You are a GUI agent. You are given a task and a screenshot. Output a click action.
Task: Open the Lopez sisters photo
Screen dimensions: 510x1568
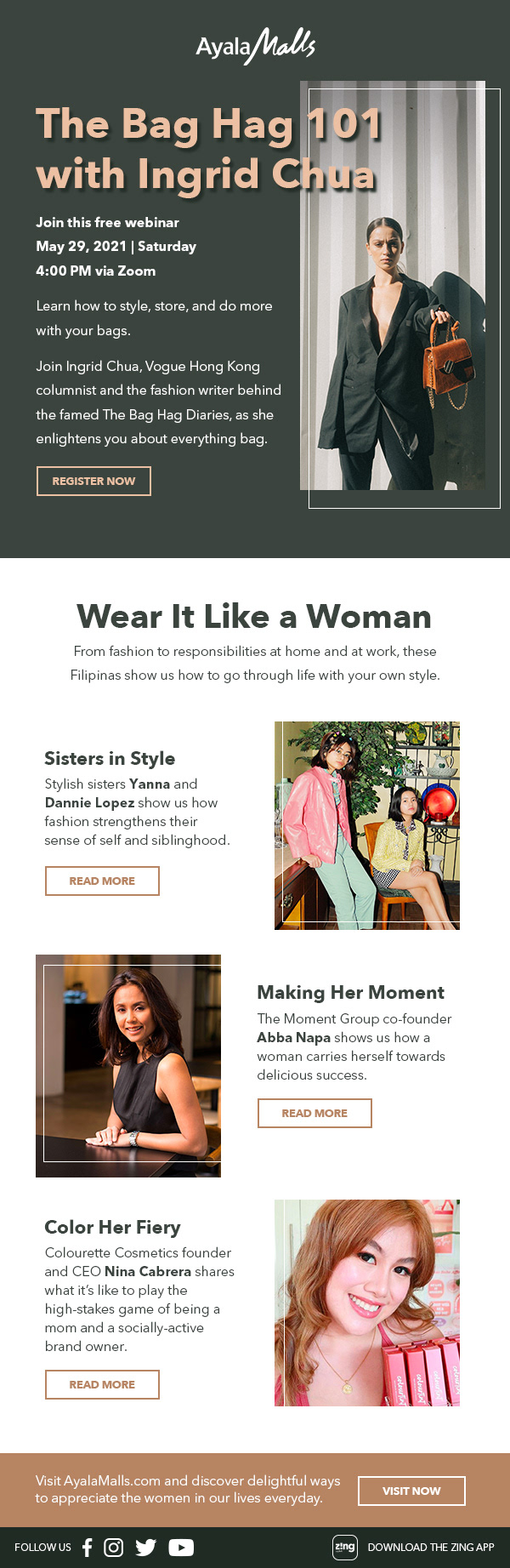click(367, 825)
